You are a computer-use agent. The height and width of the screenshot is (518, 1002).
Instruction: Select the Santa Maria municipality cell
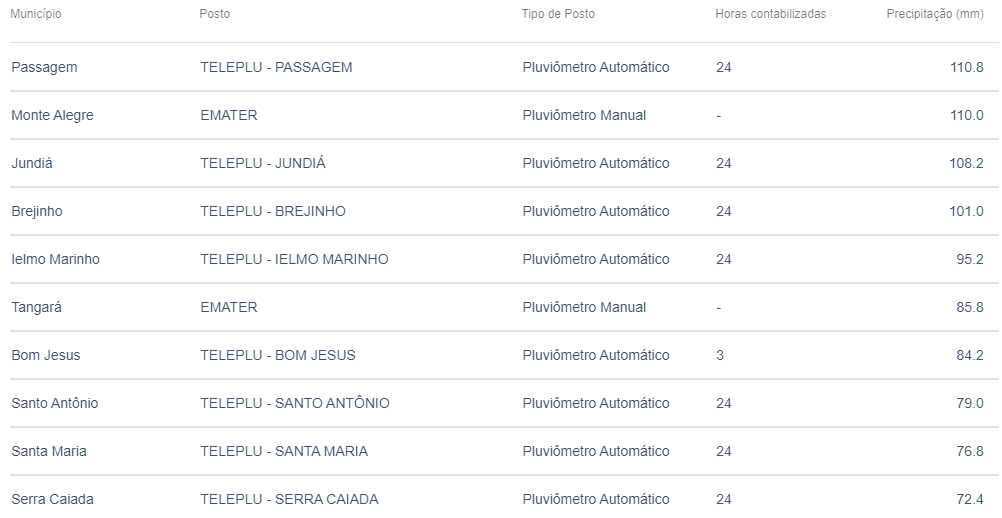[49, 451]
